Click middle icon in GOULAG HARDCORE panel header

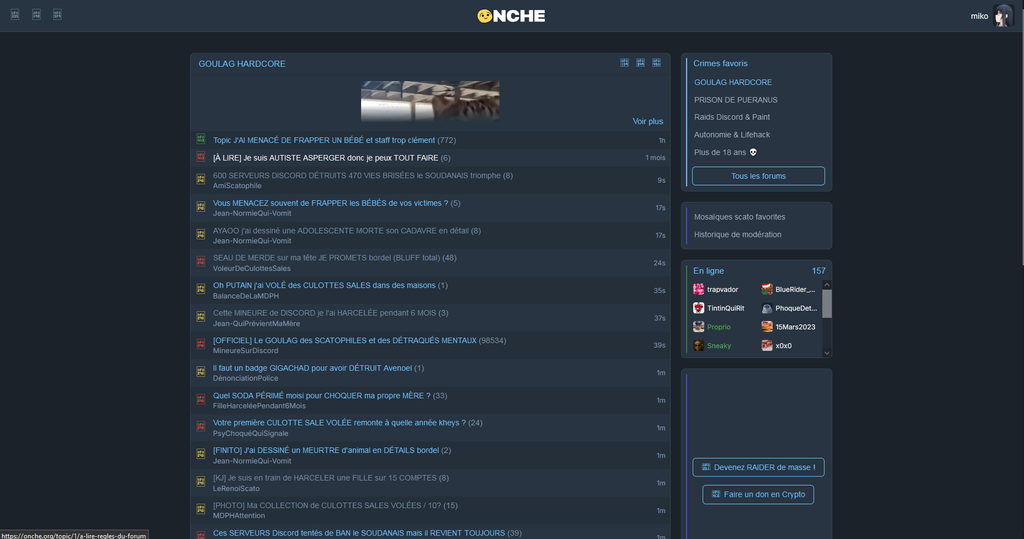point(641,63)
